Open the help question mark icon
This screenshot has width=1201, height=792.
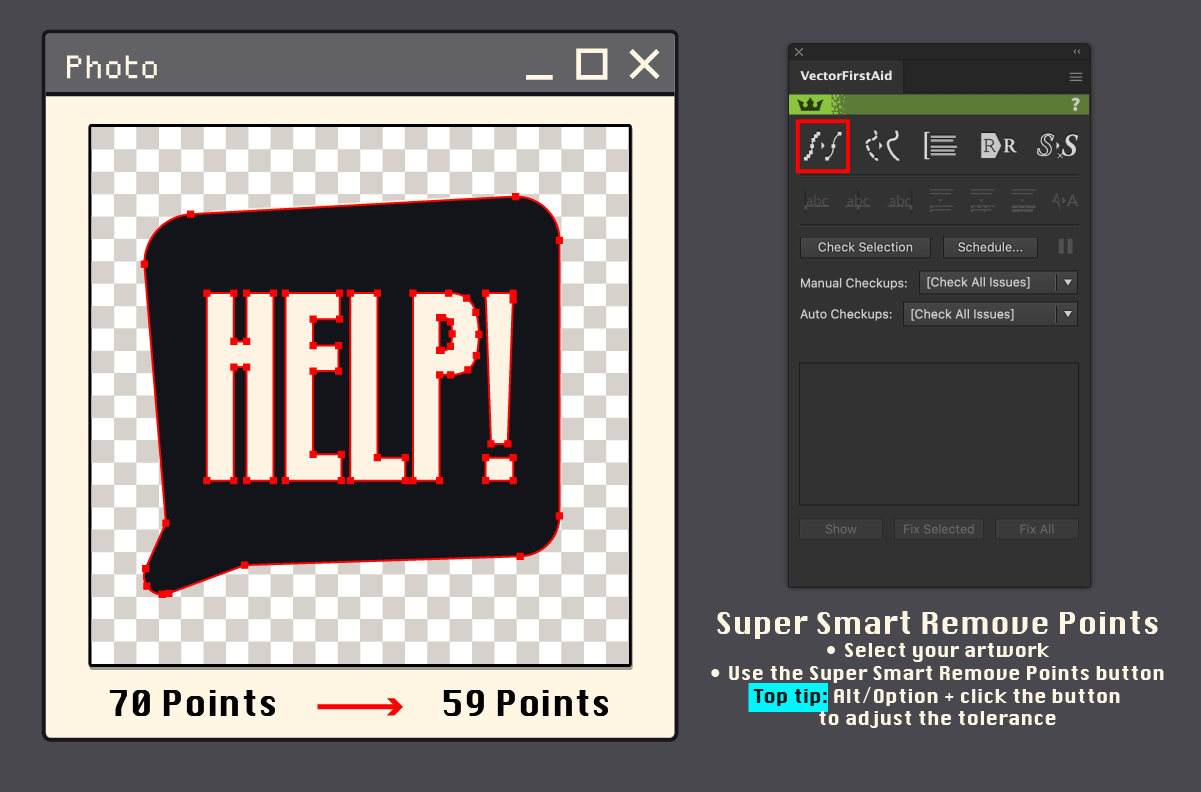[x=1075, y=104]
